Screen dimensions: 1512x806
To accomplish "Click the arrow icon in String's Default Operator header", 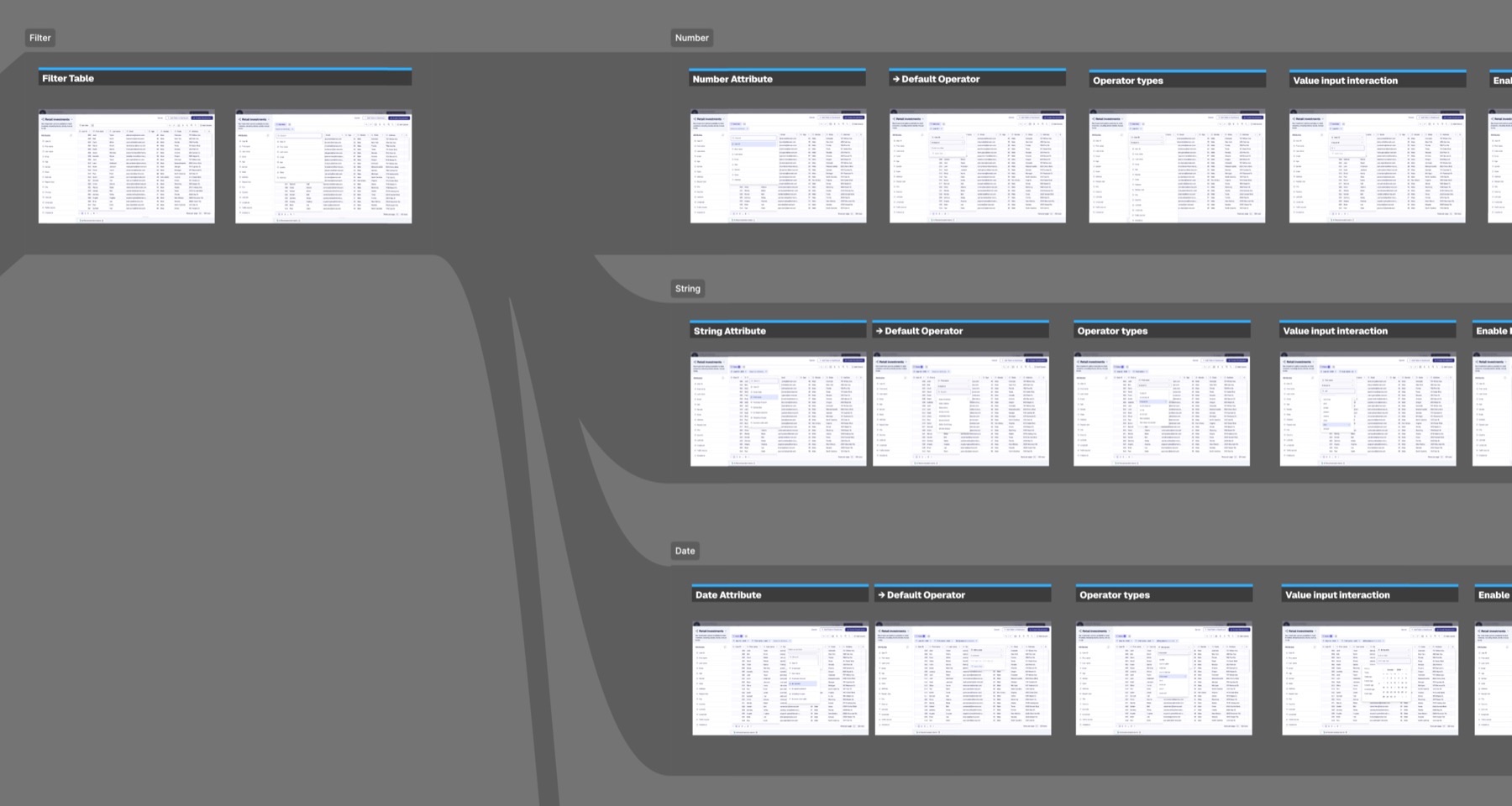I will click(879, 331).
